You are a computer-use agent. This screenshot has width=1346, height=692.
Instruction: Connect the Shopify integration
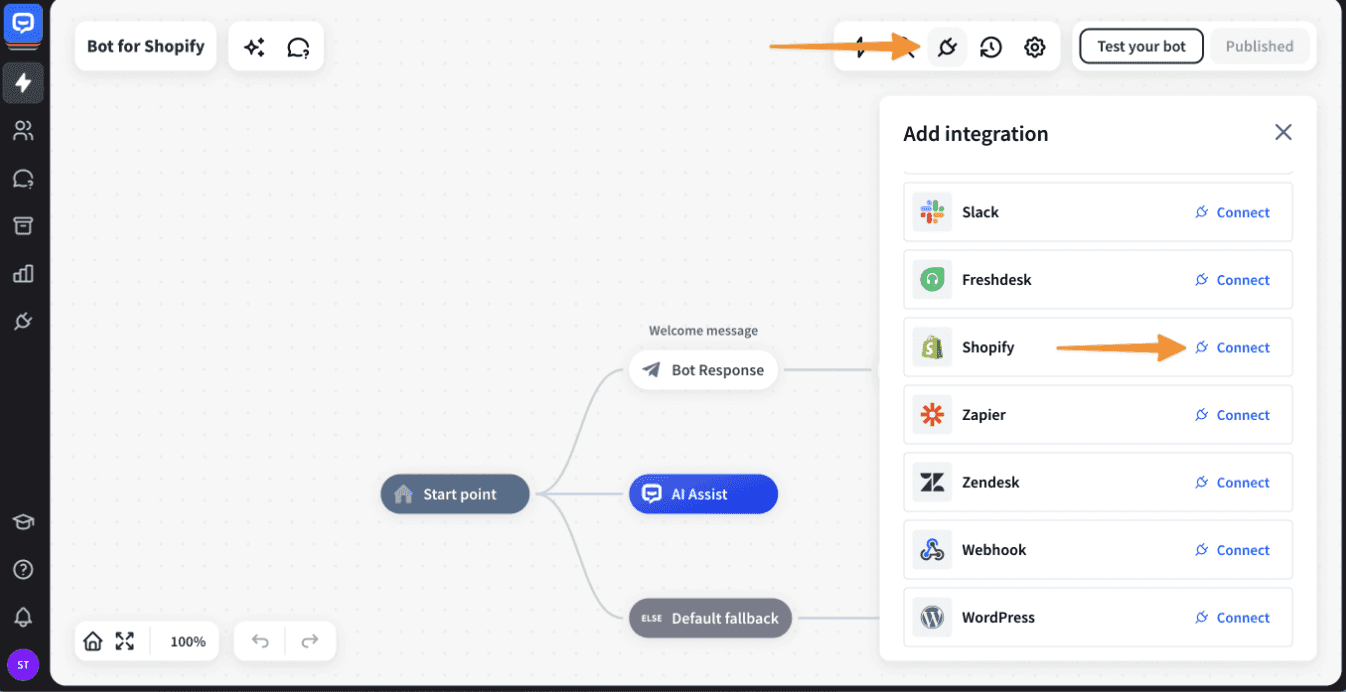pyautogui.click(x=1232, y=347)
